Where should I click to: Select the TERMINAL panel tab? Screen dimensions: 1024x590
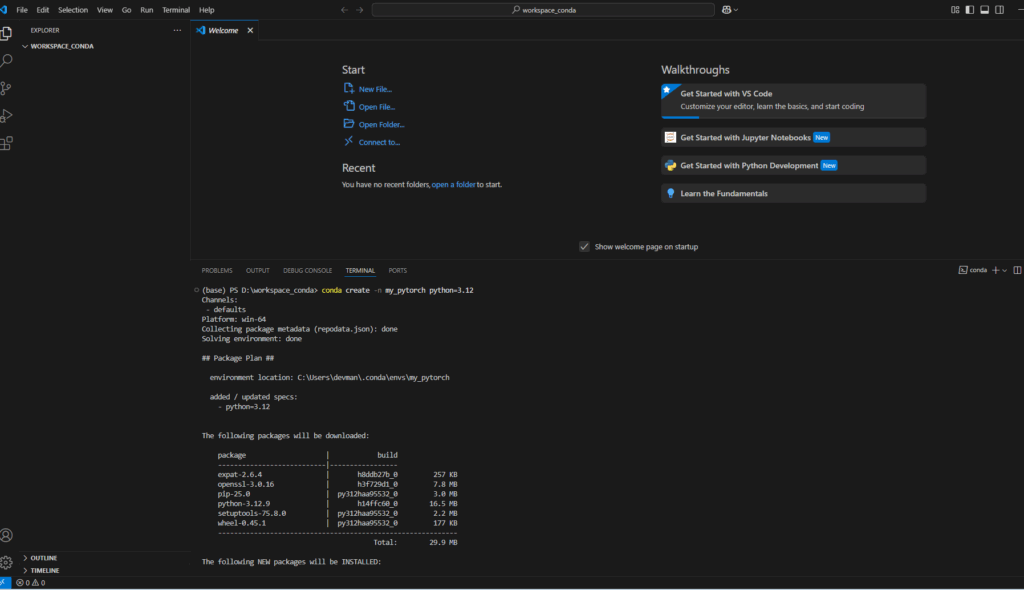click(360, 270)
